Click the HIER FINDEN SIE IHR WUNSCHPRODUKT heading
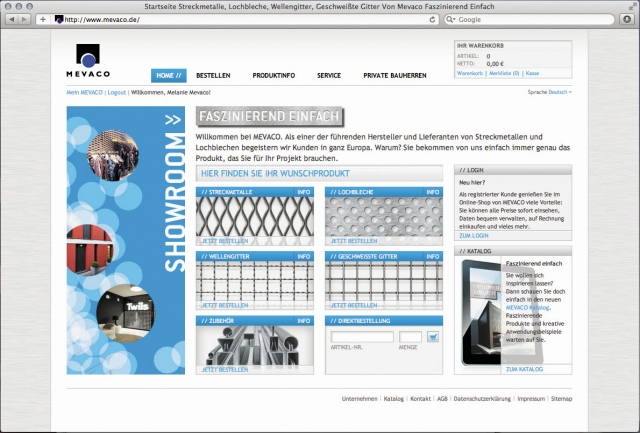 tap(276, 173)
